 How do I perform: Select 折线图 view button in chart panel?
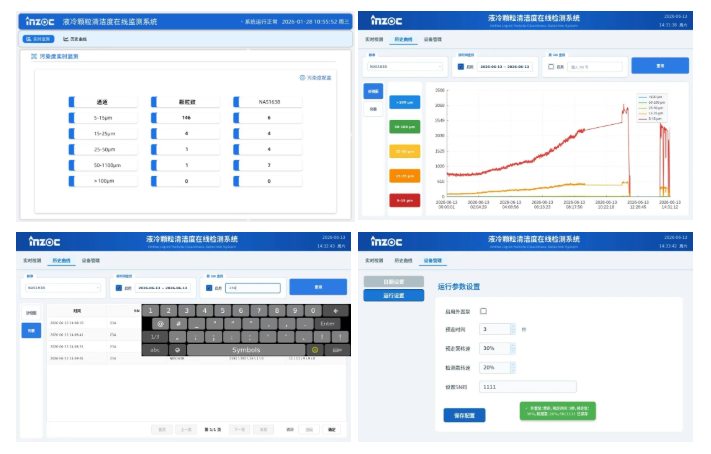[373, 91]
